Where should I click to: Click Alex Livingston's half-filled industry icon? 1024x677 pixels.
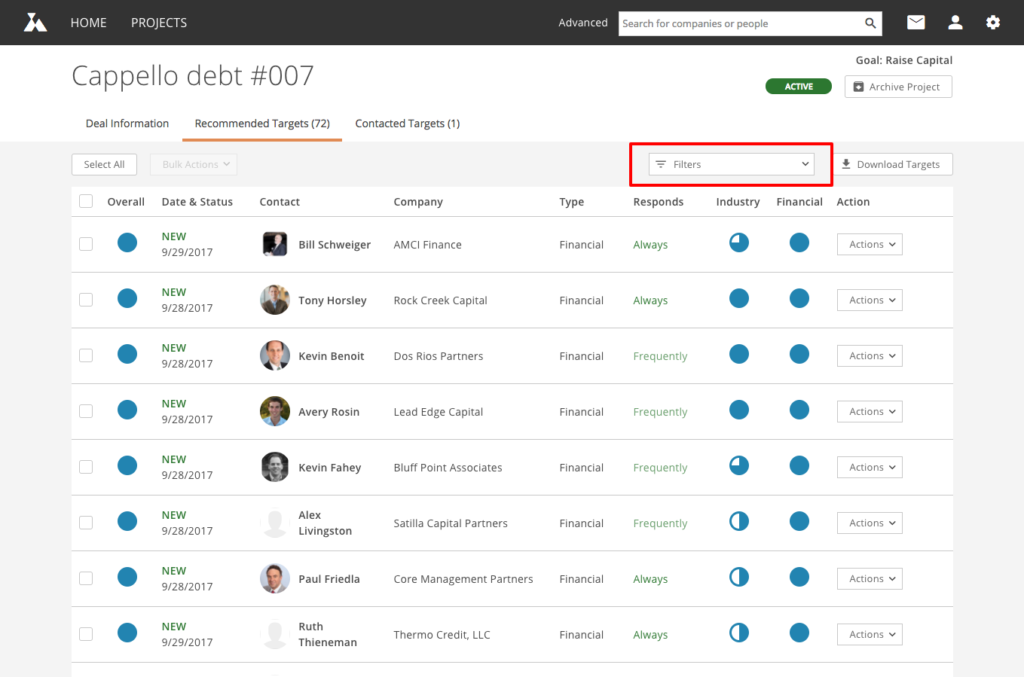739,521
